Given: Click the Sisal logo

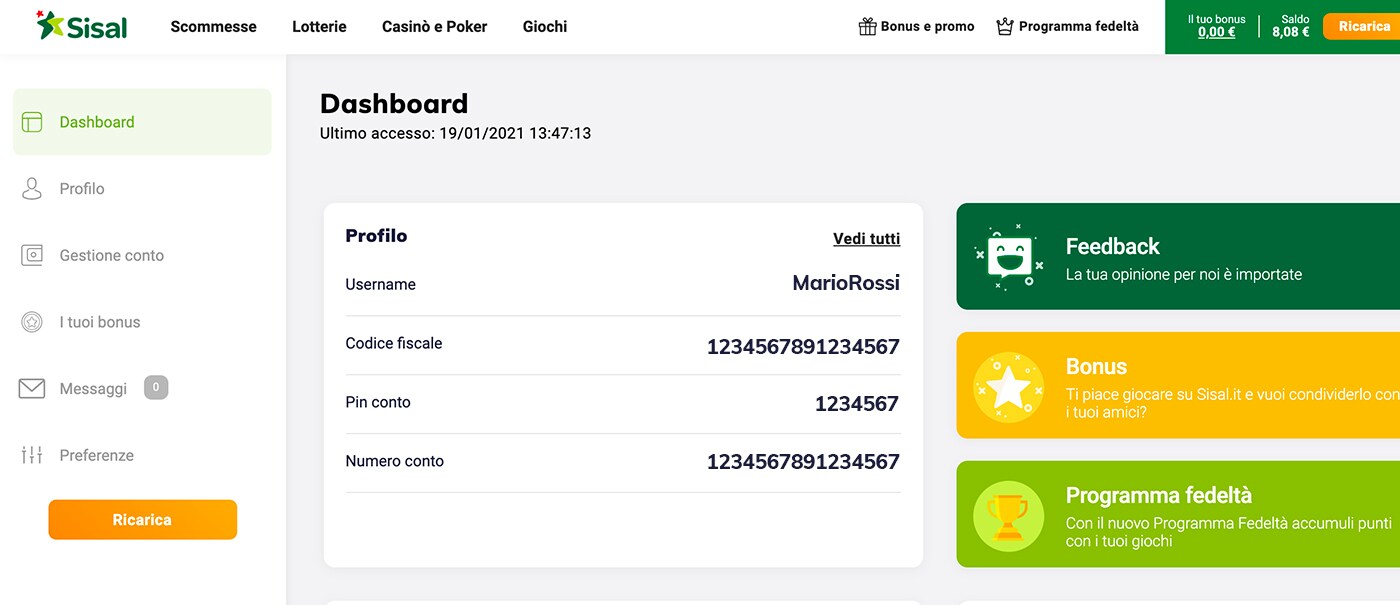Looking at the screenshot, I should pos(82,26).
